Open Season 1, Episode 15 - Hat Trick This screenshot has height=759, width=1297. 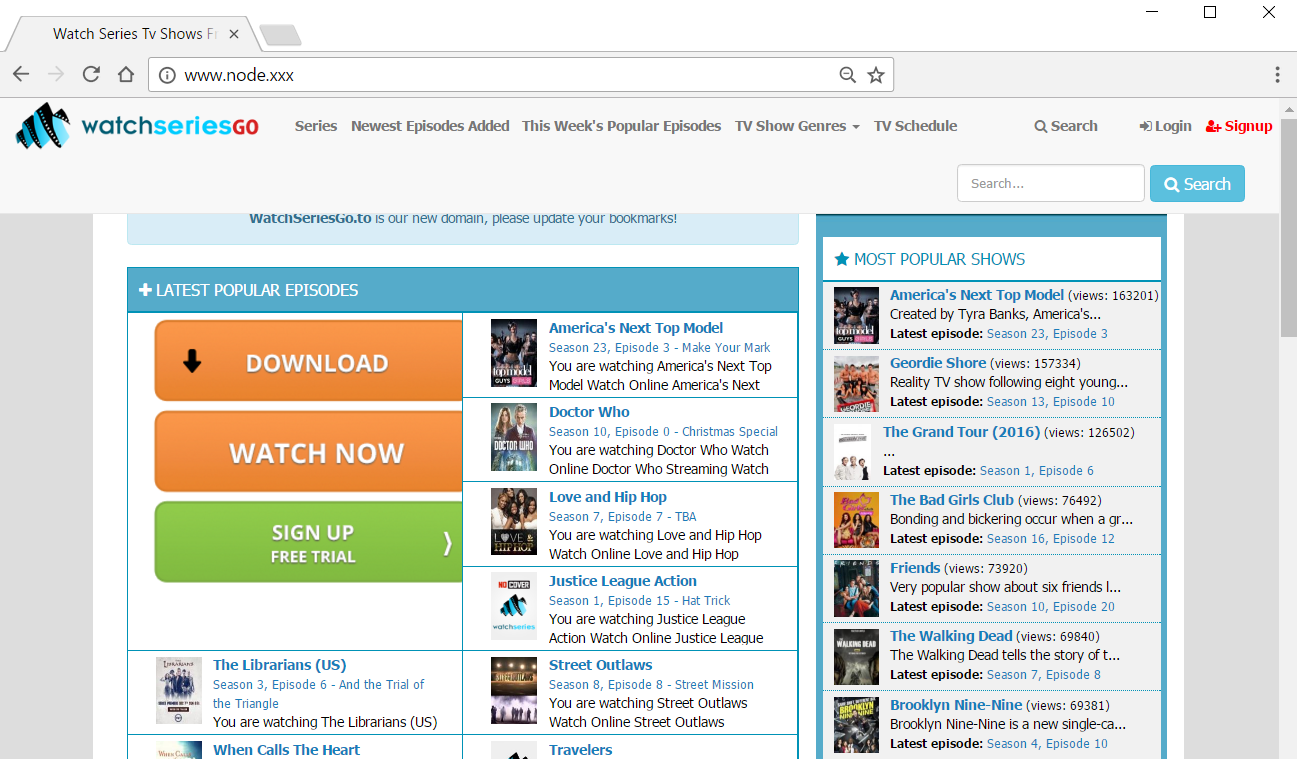(639, 600)
